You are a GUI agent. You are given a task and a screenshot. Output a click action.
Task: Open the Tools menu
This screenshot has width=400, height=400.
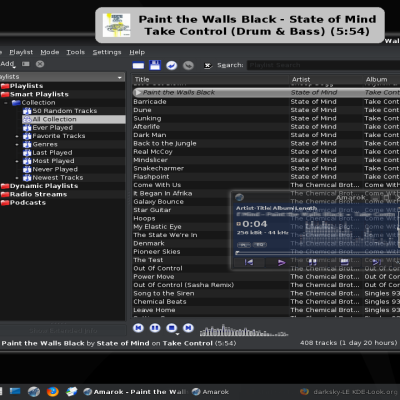[x=75, y=52]
